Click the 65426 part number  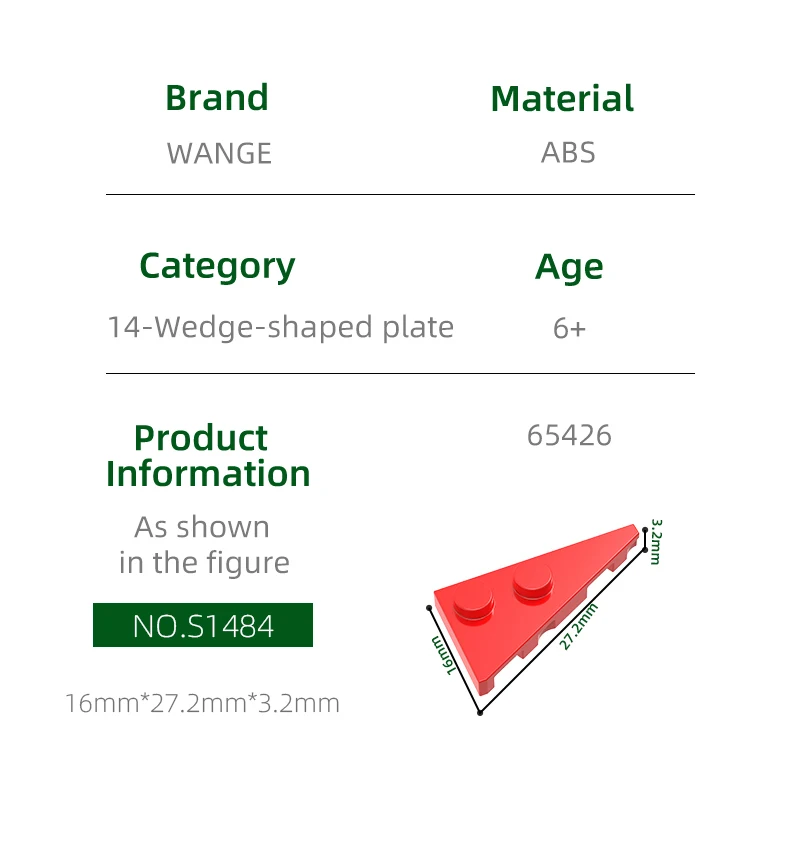tap(569, 436)
